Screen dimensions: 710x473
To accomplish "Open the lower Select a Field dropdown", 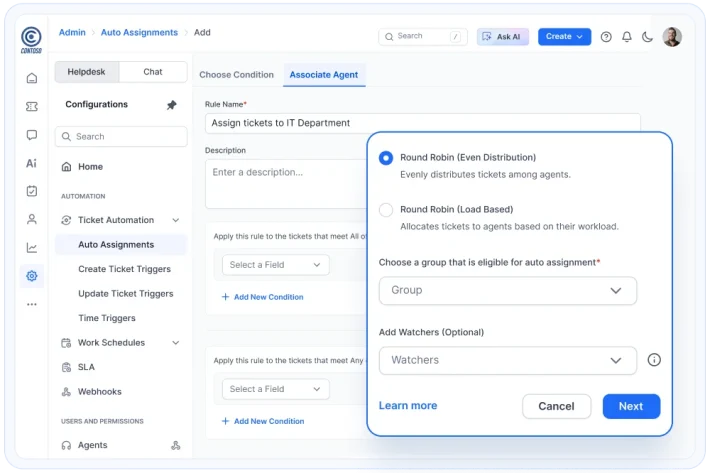I will coord(275,389).
